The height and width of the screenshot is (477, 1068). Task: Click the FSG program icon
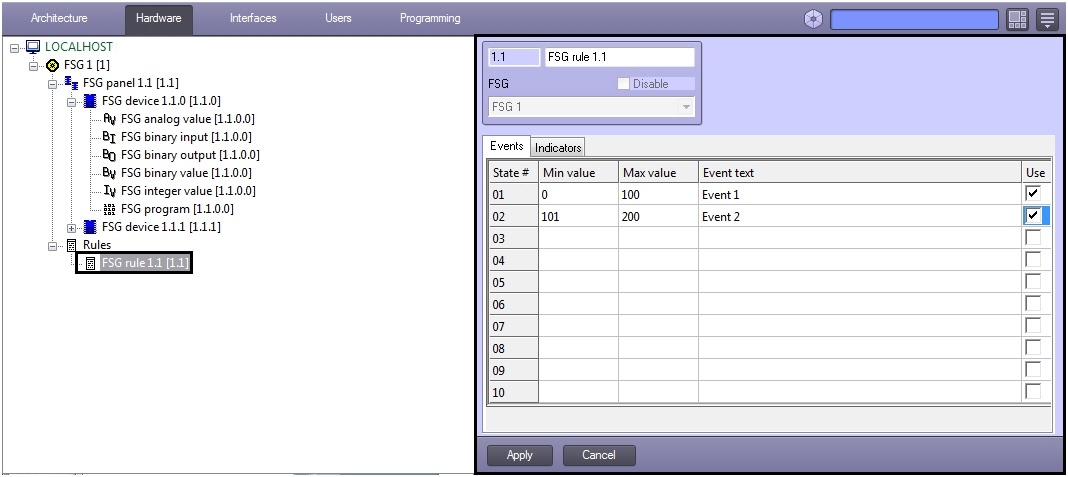(x=110, y=209)
